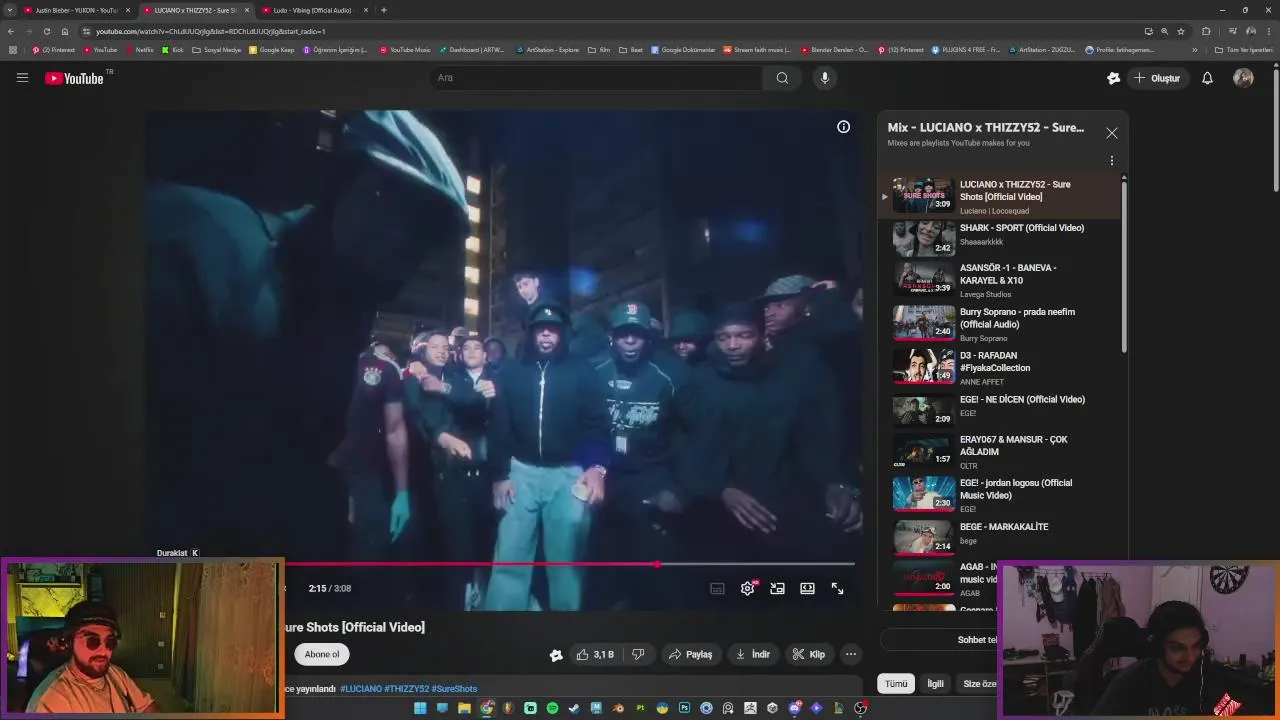1280x720 pixels.
Task: Create a clip with the Klip button
Action: (808, 654)
